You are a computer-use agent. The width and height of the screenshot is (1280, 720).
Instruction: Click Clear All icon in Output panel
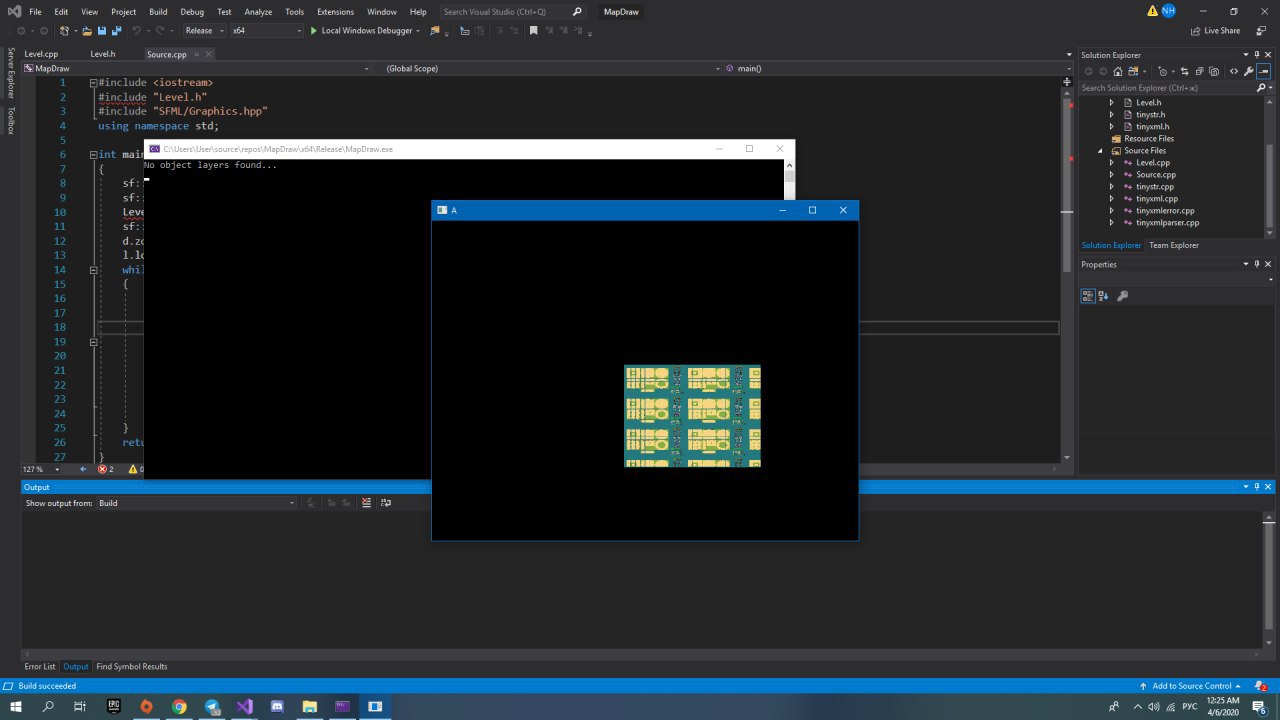click(366, 503)
